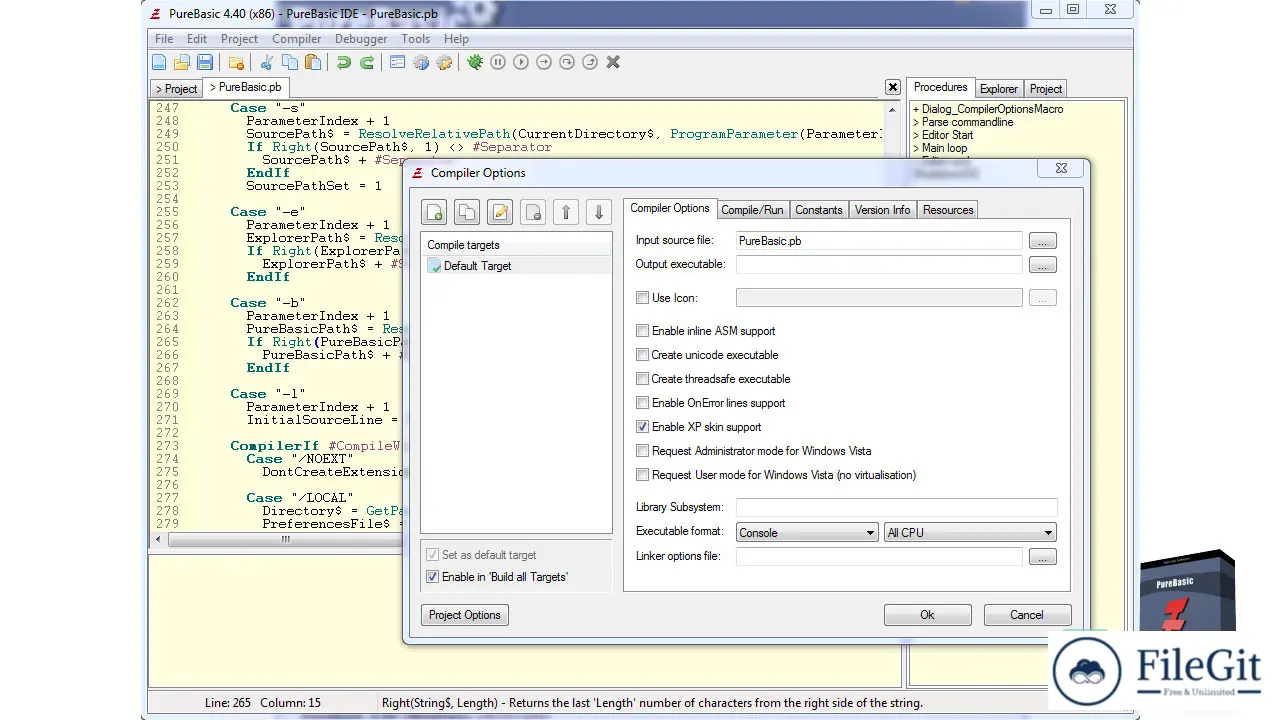Click the debugger Step Over icon

(x=567, y=62)
